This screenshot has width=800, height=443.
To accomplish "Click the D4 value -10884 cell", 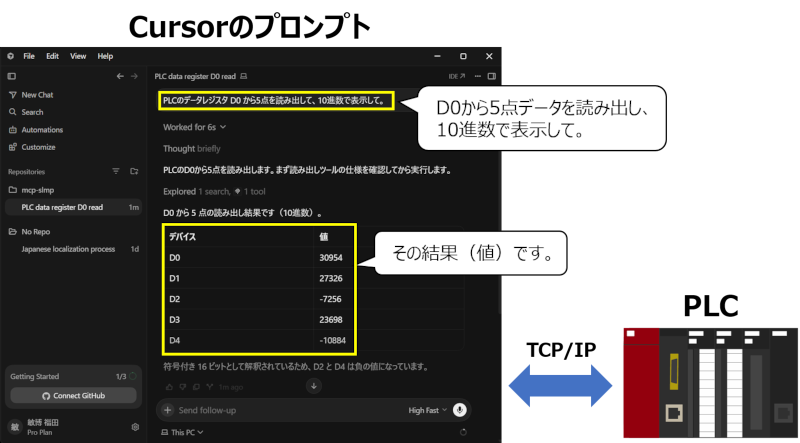I will (x=332, y=340).
